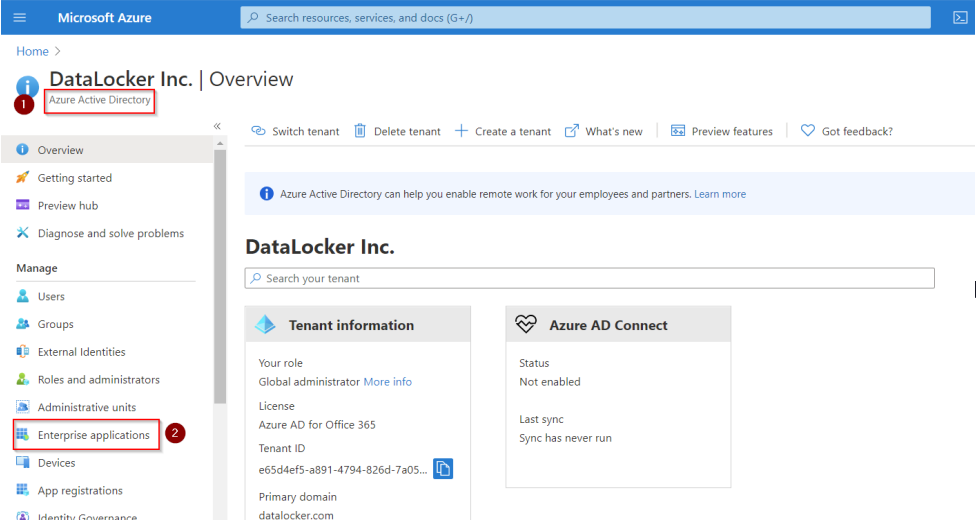Click the Azure AD for Office 365 license text

coord(317,424)
